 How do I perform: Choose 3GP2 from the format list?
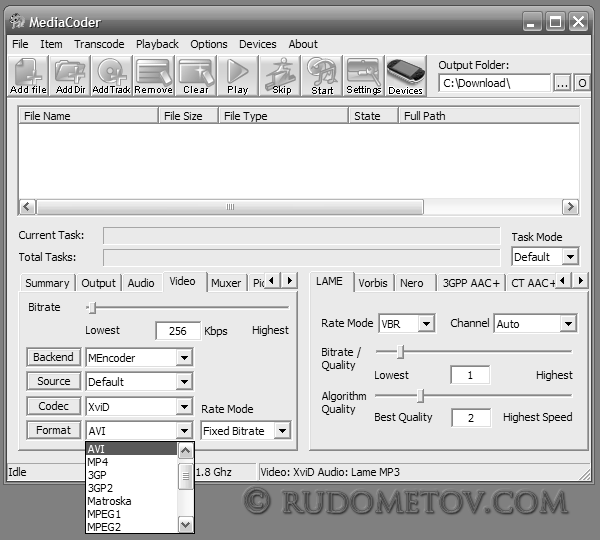pos(132,488)
